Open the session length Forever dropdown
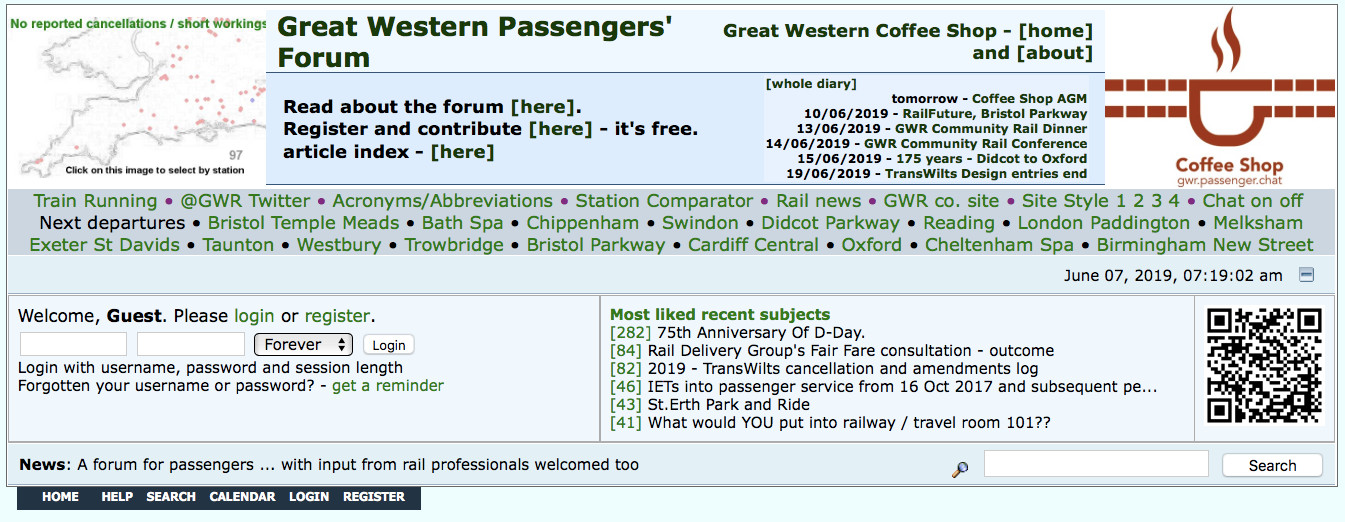The height and width of the screenshot is (522, 1345). pyautogui.click(x=303, y=344)
